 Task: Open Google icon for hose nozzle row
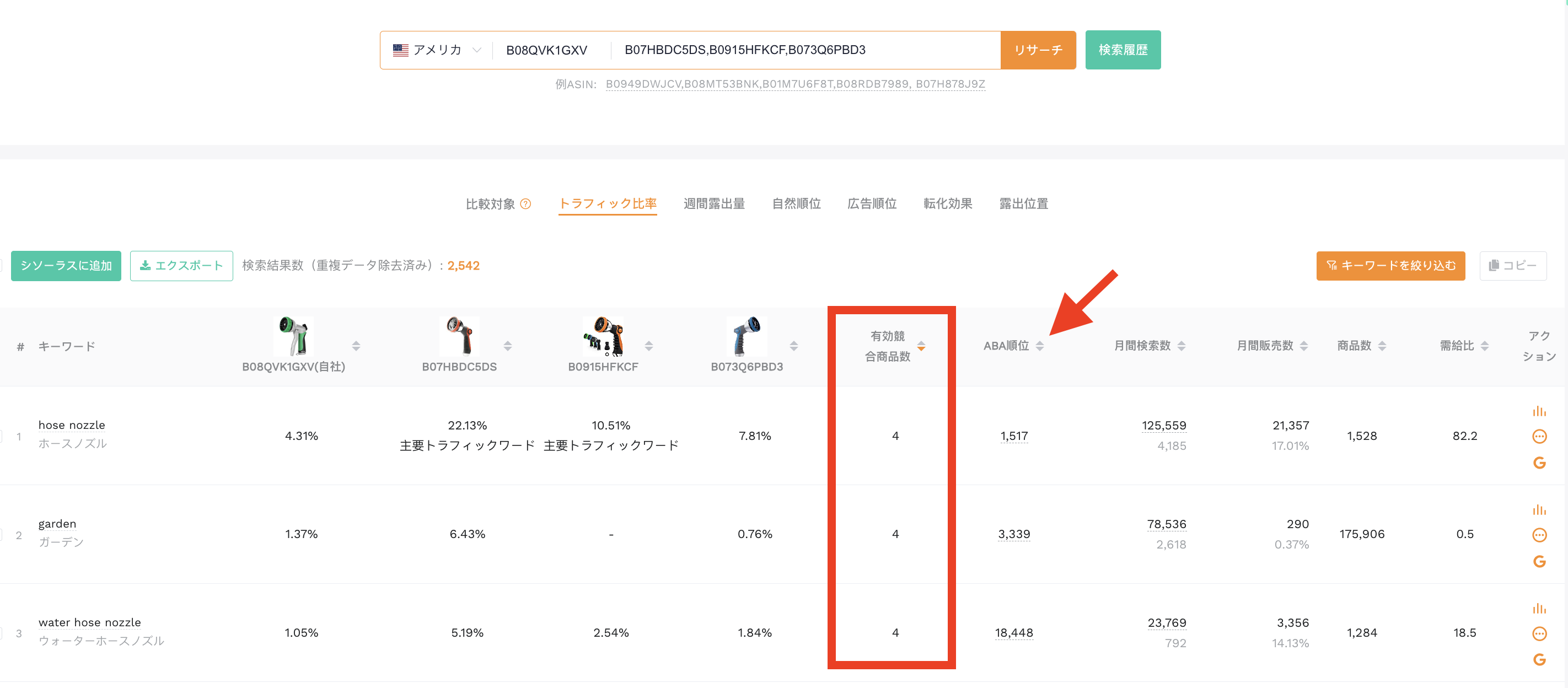pyautogui.click(x=1539, y=463)
